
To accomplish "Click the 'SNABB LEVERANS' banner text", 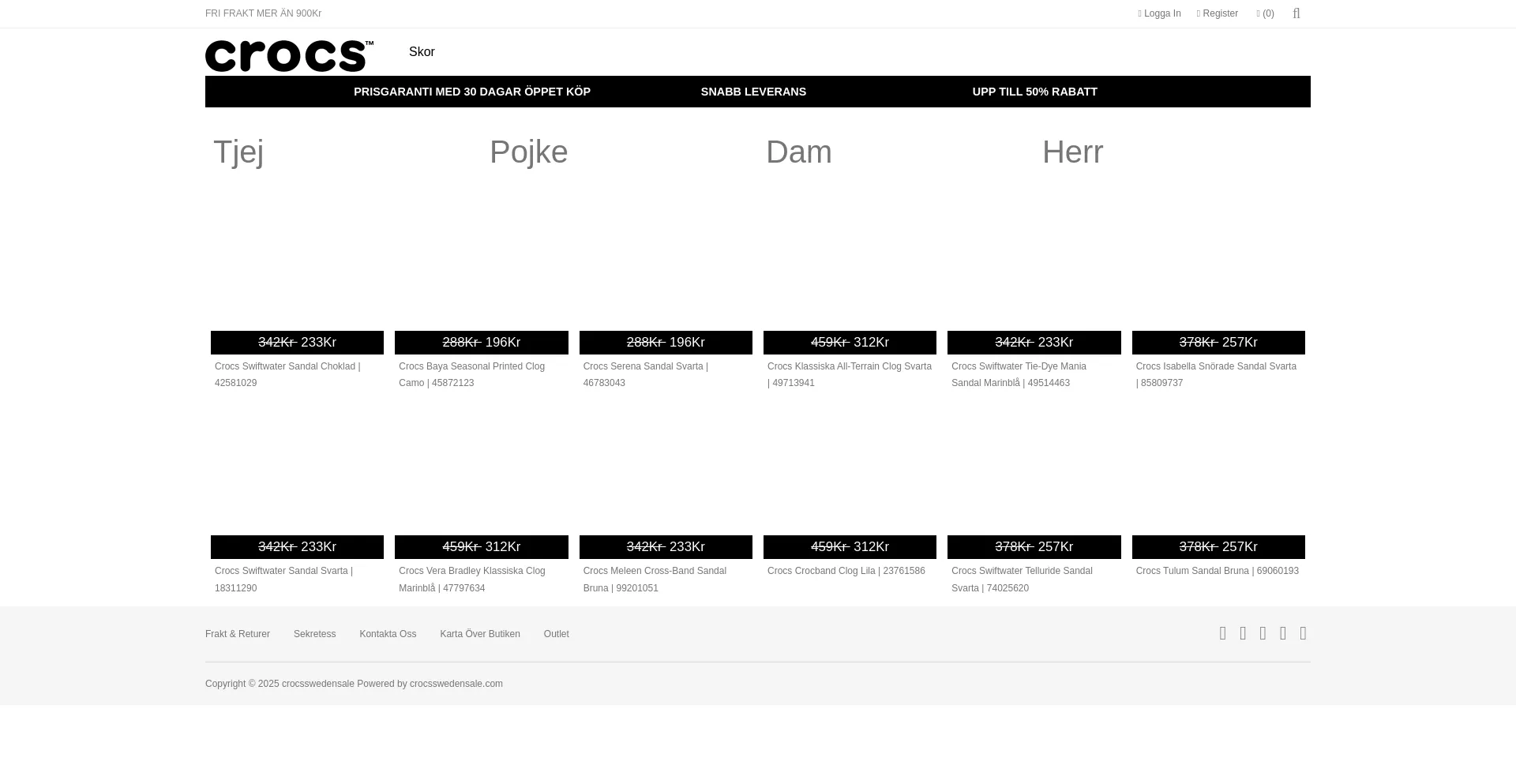I will point(753,92).
